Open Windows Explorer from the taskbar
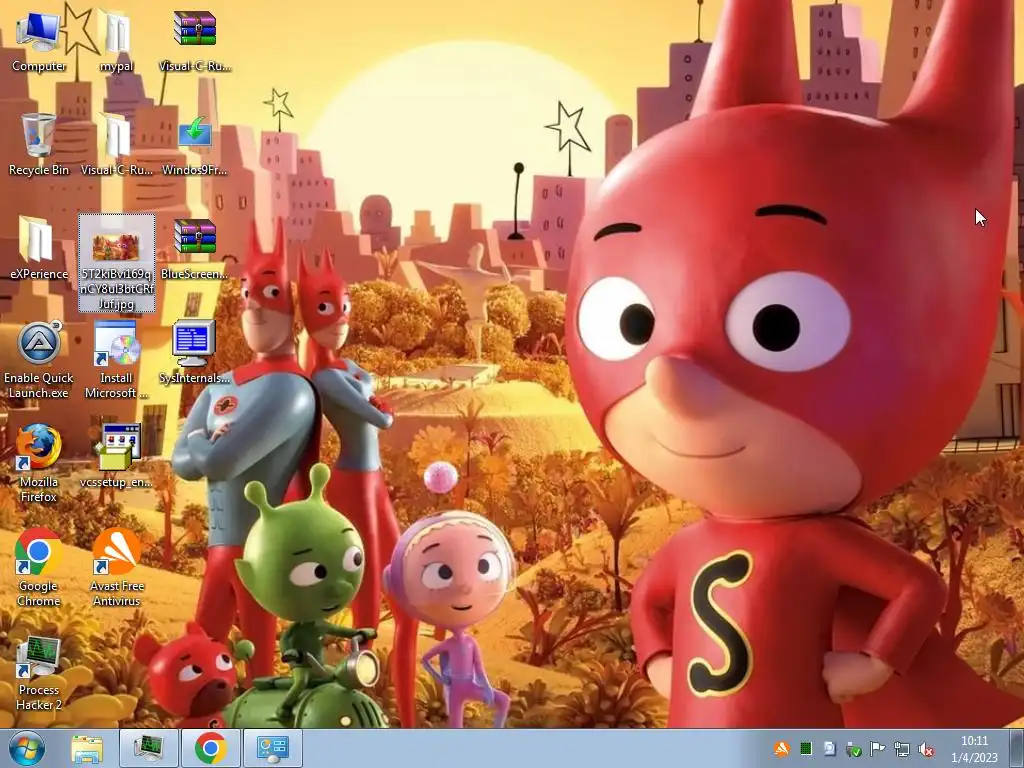This screenshot has height=768, width=1024. [x=87, y=749]
